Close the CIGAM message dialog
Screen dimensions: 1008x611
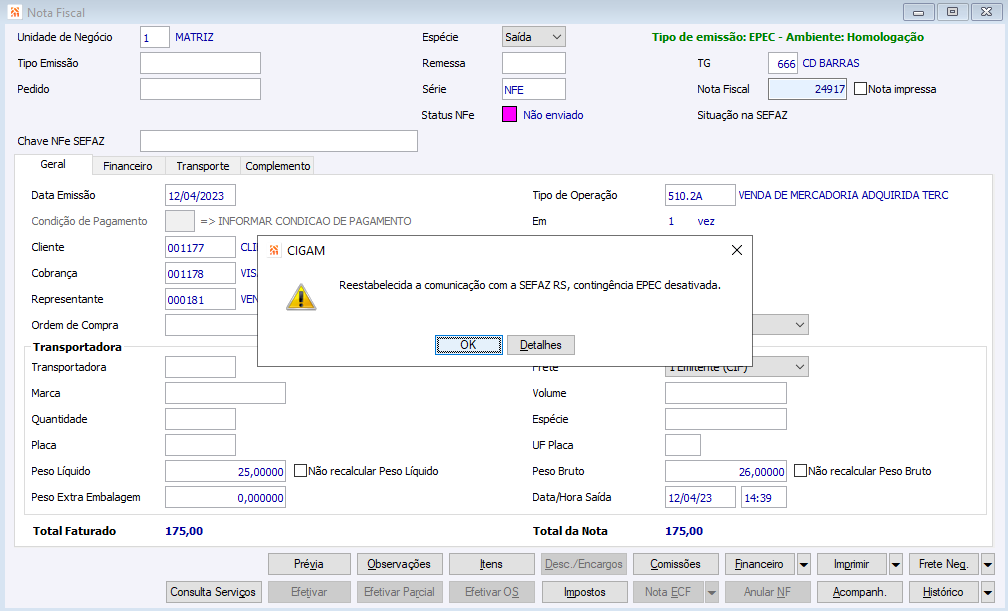point(737,250)
